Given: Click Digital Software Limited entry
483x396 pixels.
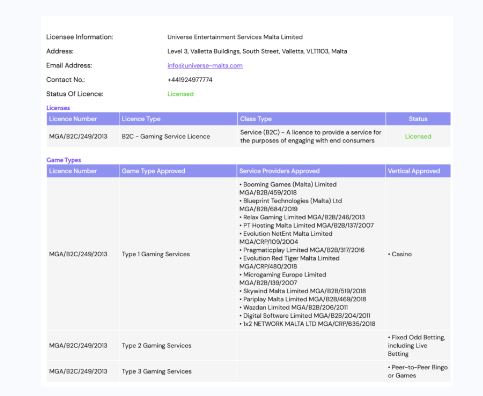Looking at the screenshot, I should click(x=305, y=316).
